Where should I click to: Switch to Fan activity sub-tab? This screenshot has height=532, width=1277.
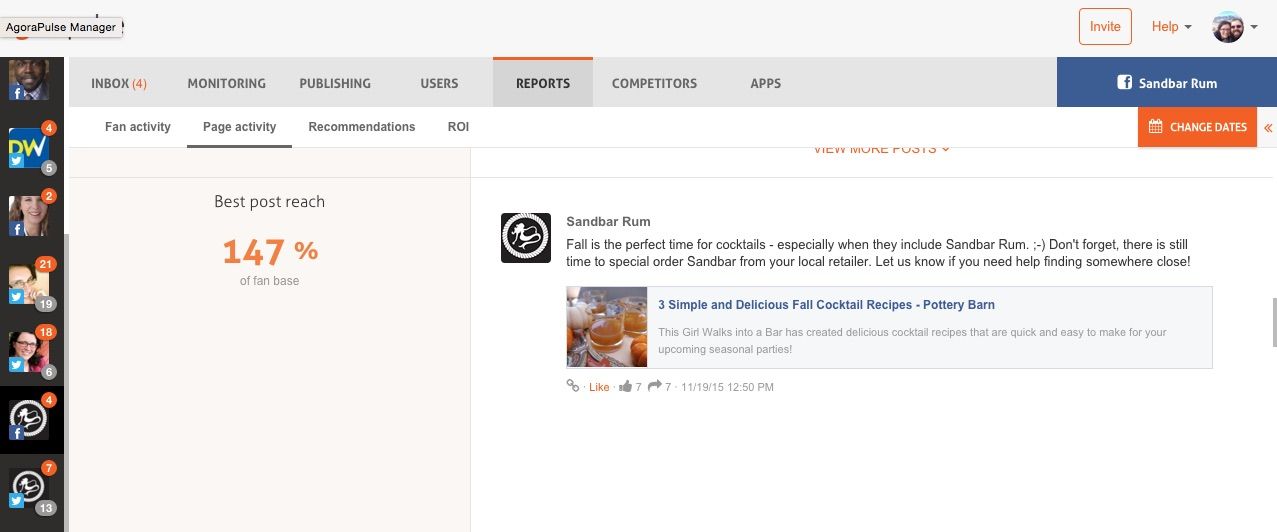pyautogui.click(x=138, y=127)
